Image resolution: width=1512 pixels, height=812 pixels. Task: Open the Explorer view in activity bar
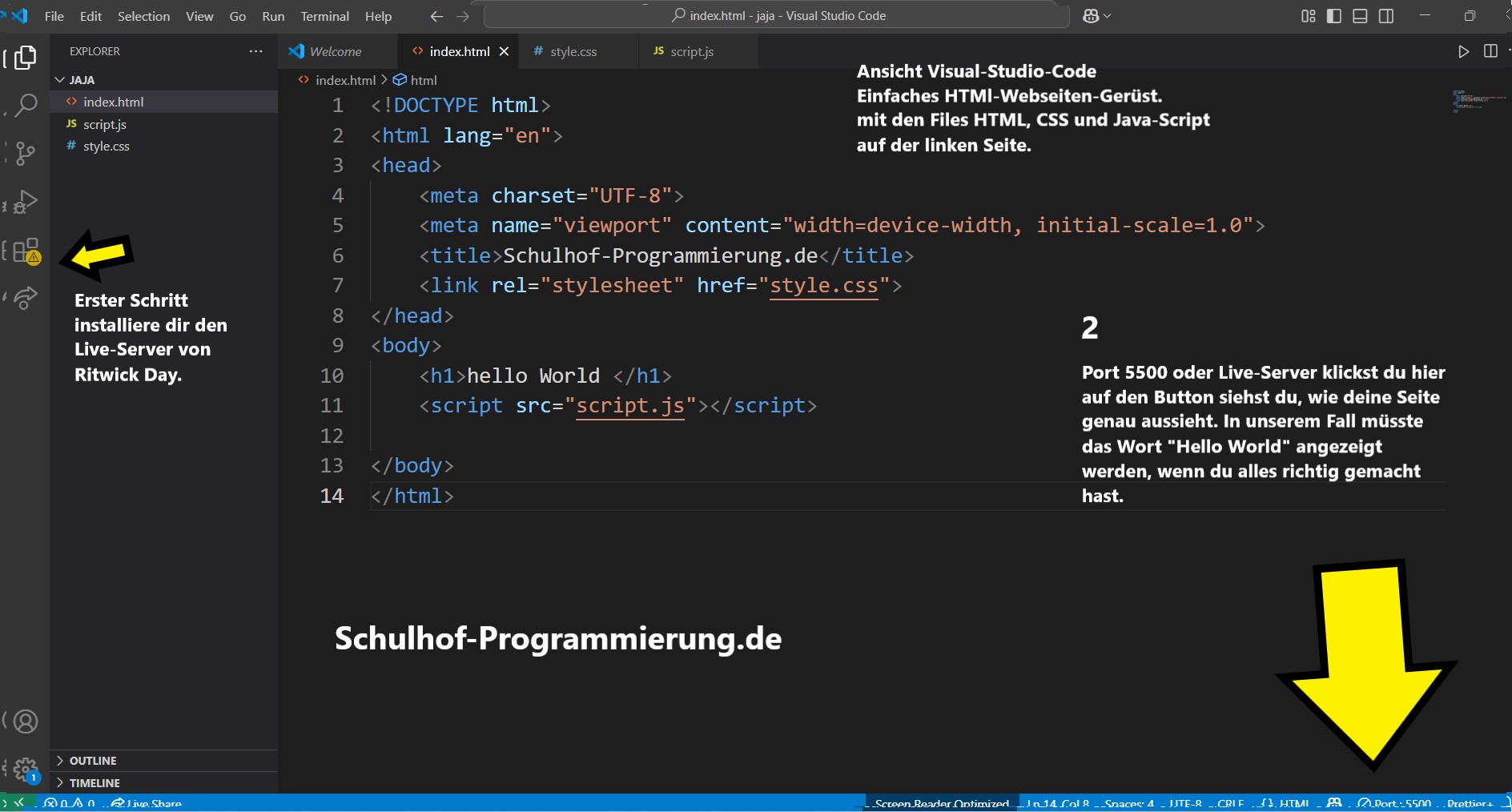(x=25, y=58)
